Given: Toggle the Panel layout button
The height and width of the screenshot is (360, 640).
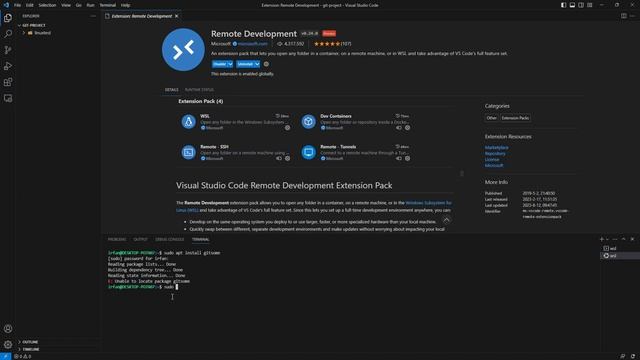Looking at the screenshot, I should (572, 5).
